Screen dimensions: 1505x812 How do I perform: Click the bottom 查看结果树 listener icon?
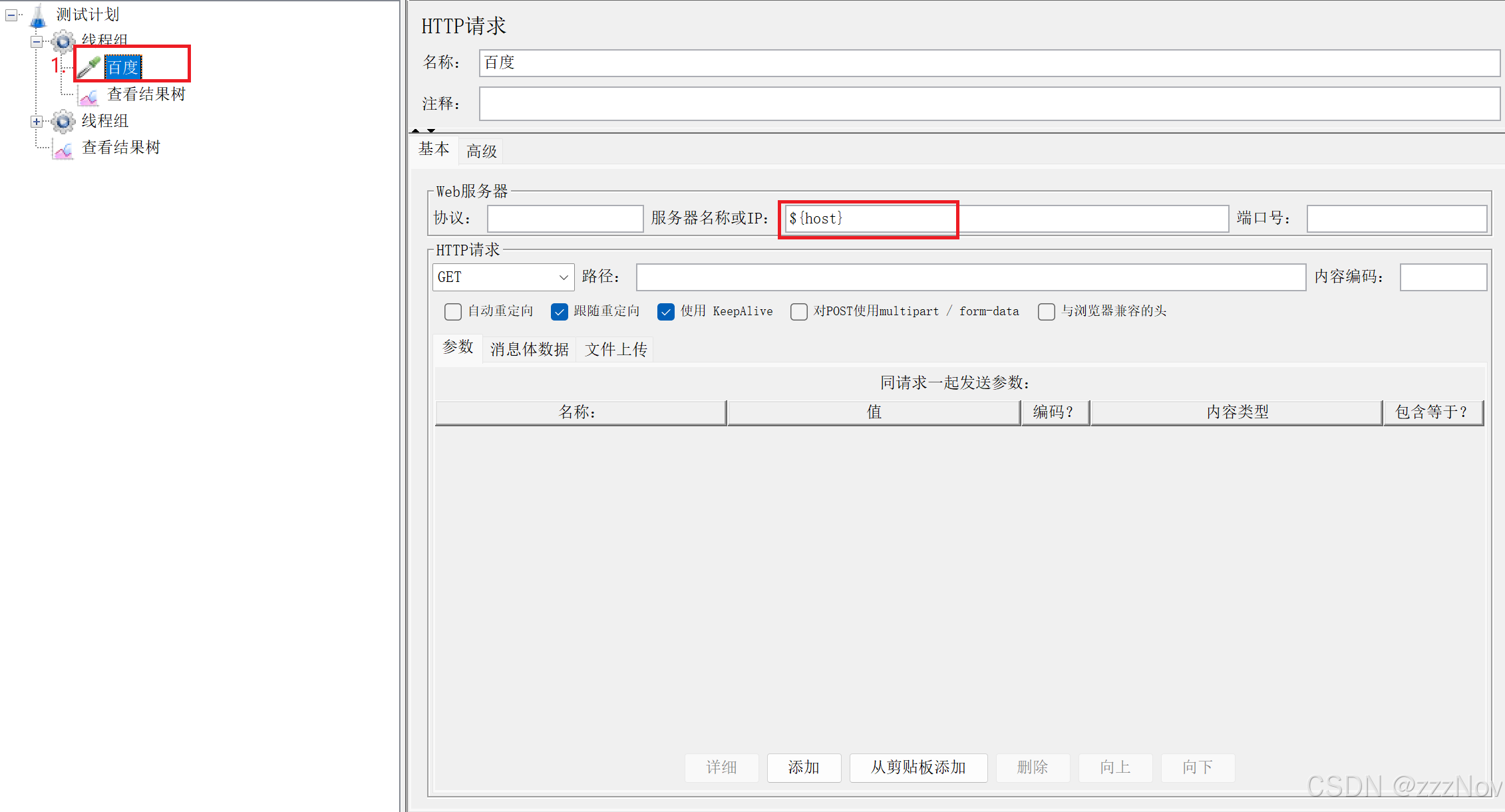coord(63,149)
